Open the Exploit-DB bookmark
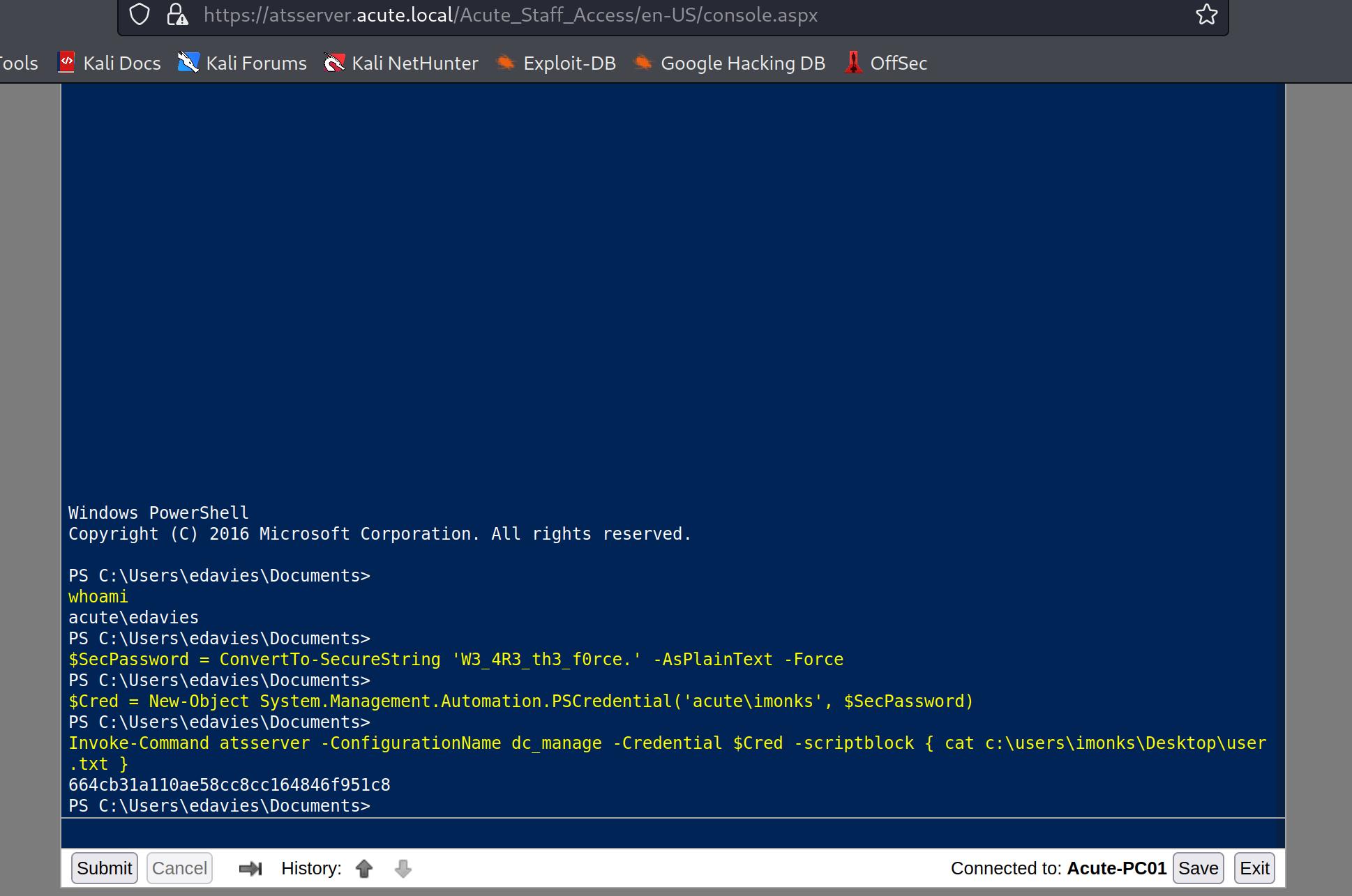The image size is (1352, 896). click(x=556, y=63)
